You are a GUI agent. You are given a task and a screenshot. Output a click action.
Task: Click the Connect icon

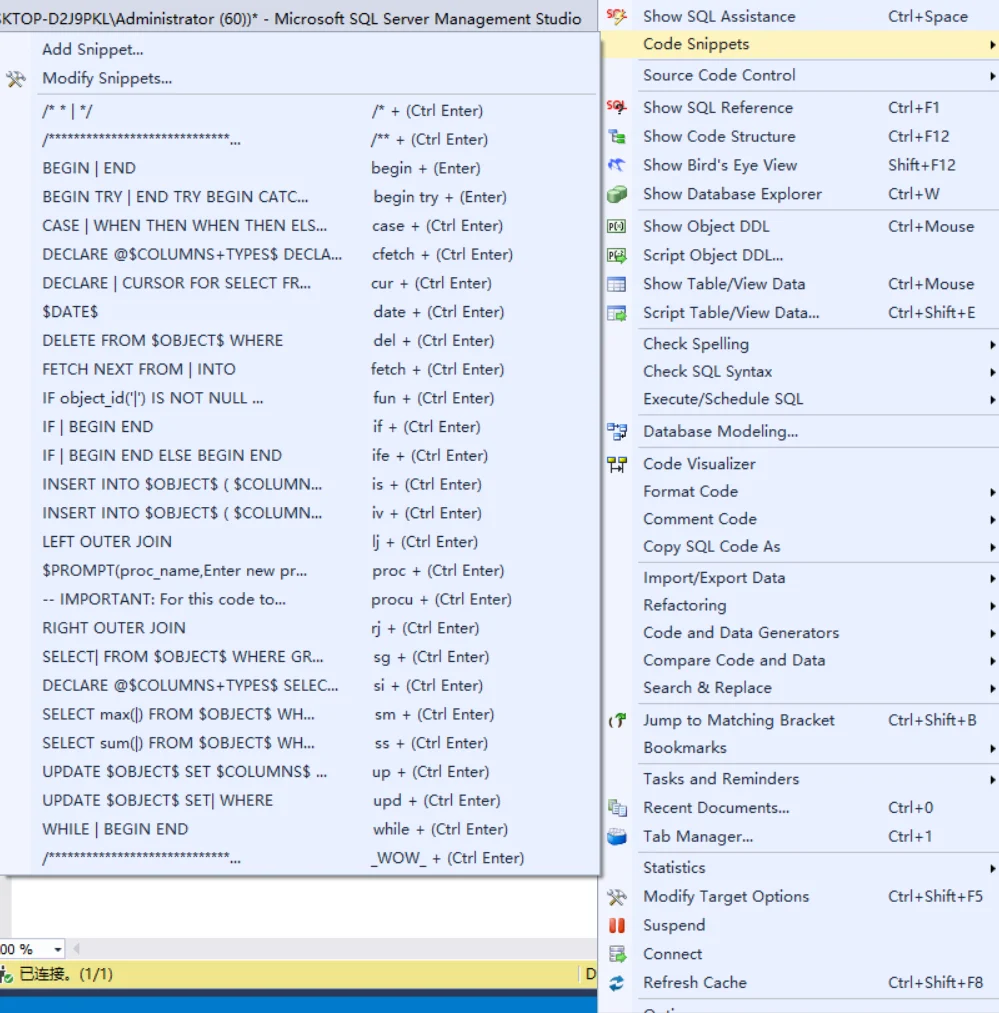(x=616, y=954)
